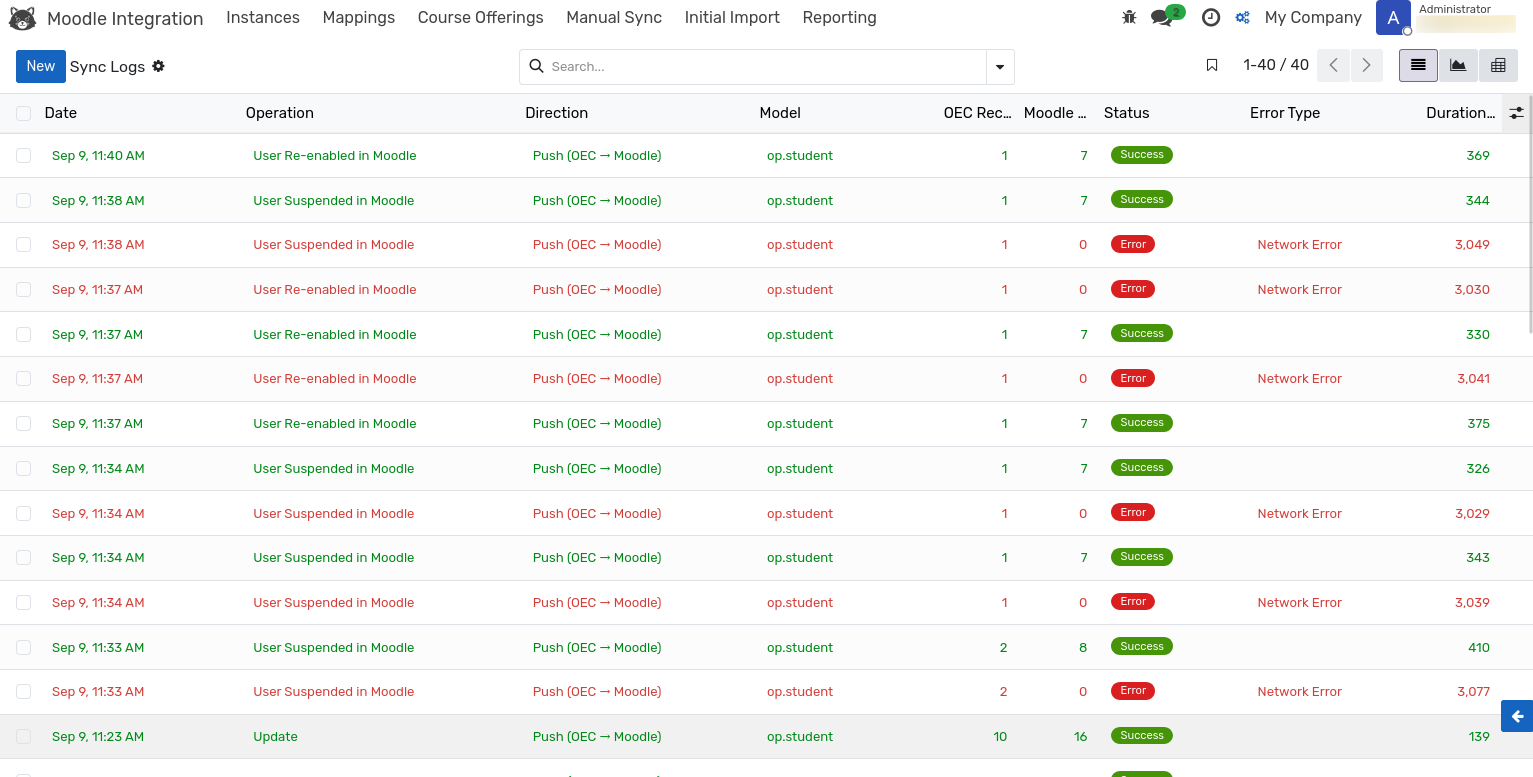Click the op.student cell in duration 326 row
Screen dimensions: 1533x777
(800, 468)
